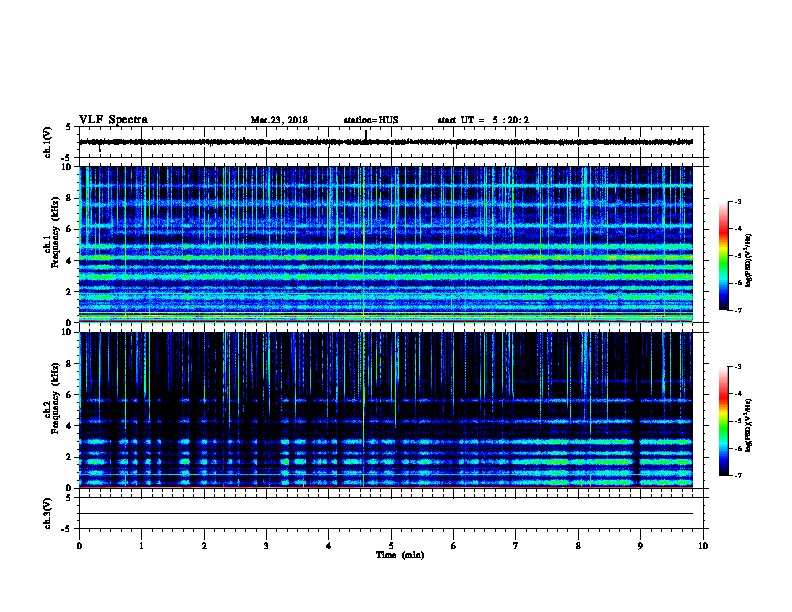The width and height of the screenshot is (792, 612).
Task: Click the flat ch.3 voltage trace line
Action: [386, 514]
